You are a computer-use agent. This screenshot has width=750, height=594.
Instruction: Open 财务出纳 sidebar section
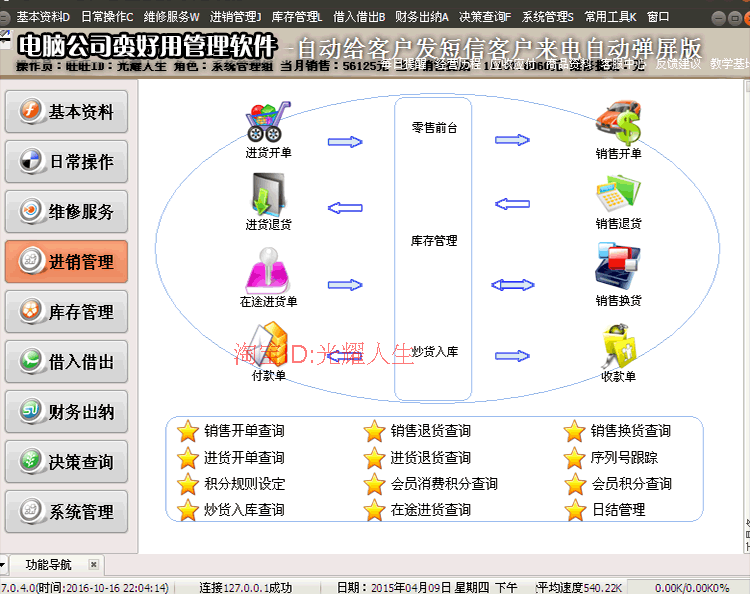pyautogui.click(x=66, y=412)
